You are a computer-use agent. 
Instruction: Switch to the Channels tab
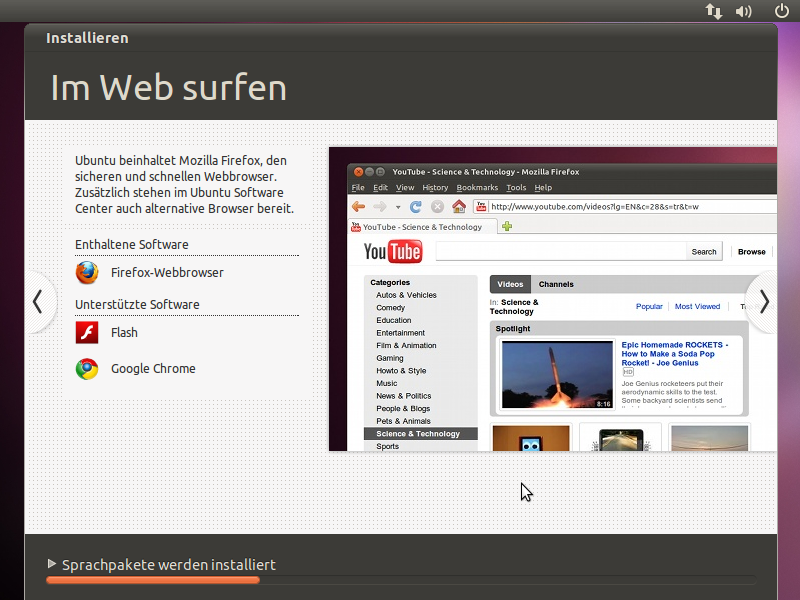(556, 284)
